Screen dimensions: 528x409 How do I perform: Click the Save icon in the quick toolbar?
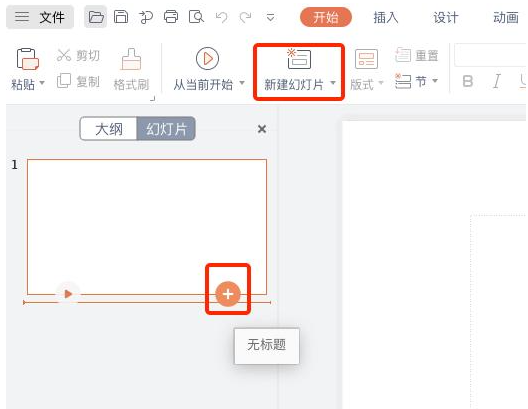pyautogui.click(x=121, y=17)
